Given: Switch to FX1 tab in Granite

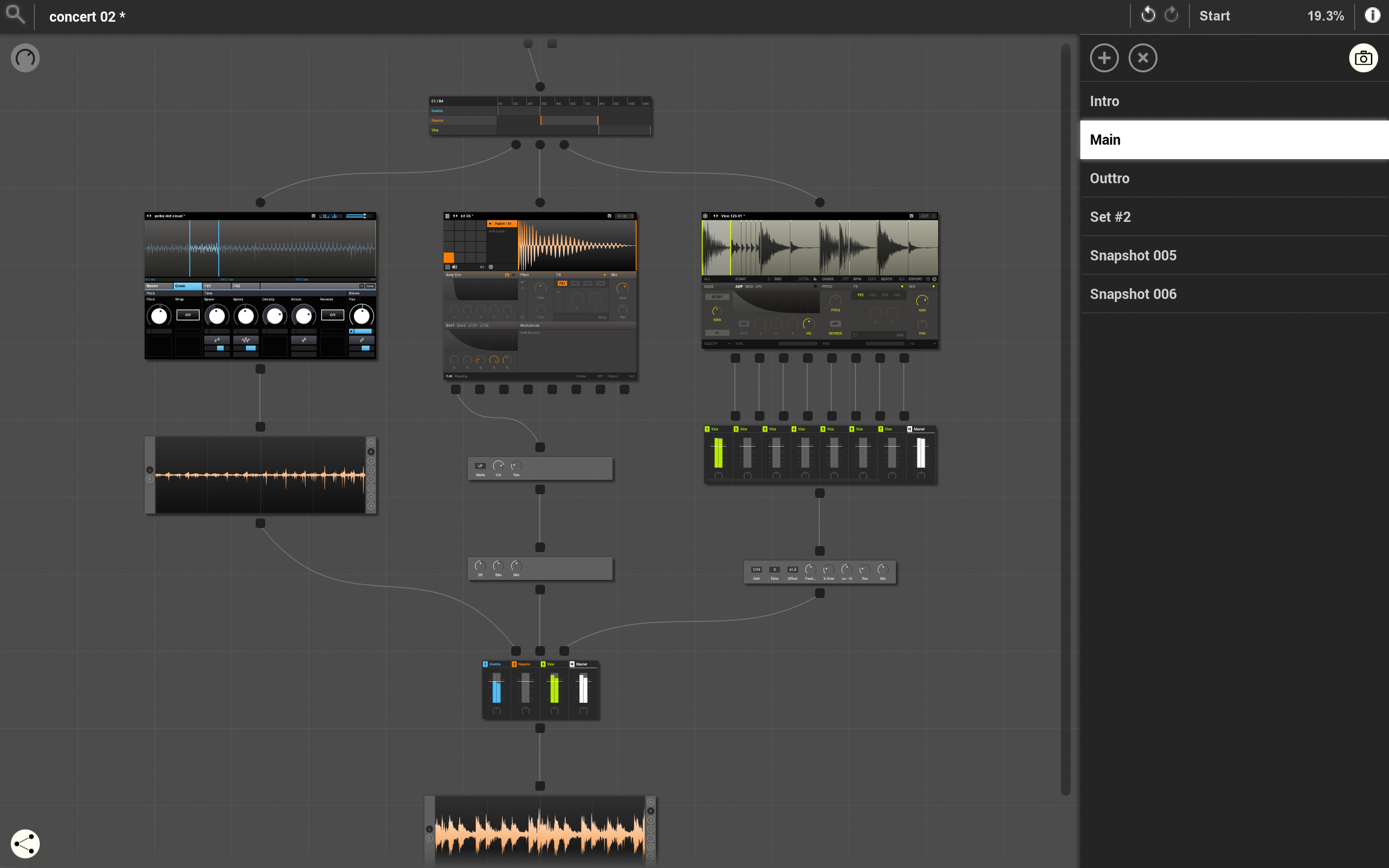Looking at the screenshot, I should (x=216, y=286).
